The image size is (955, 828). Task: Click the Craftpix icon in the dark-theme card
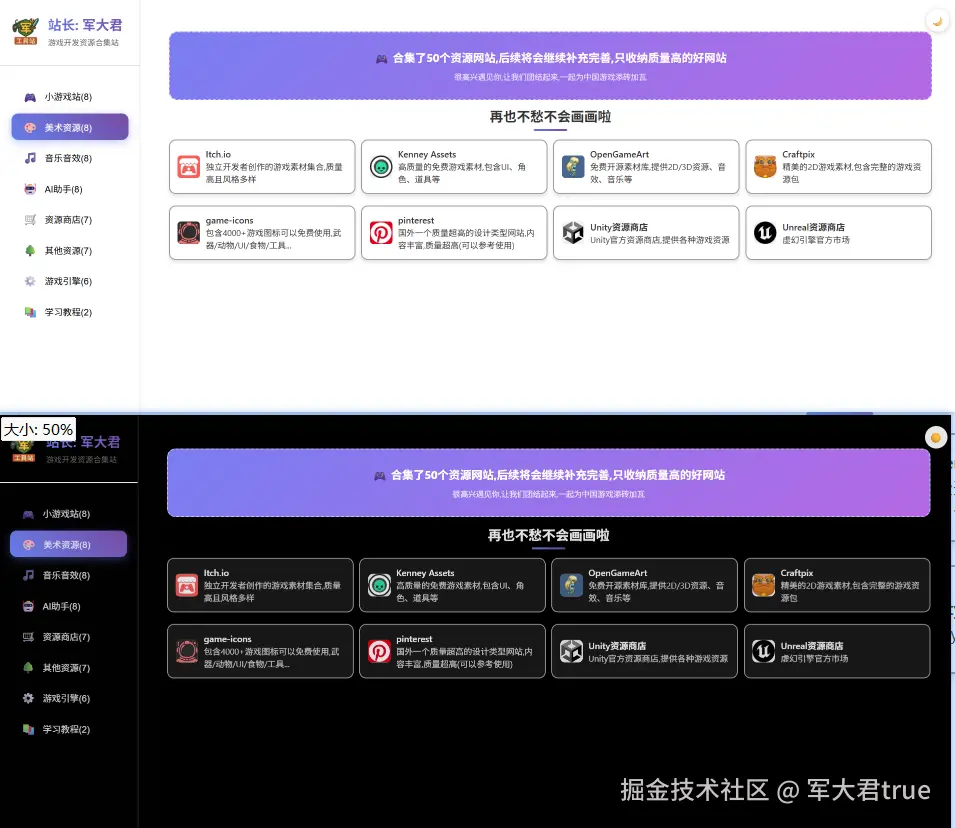tap(763, 585)
